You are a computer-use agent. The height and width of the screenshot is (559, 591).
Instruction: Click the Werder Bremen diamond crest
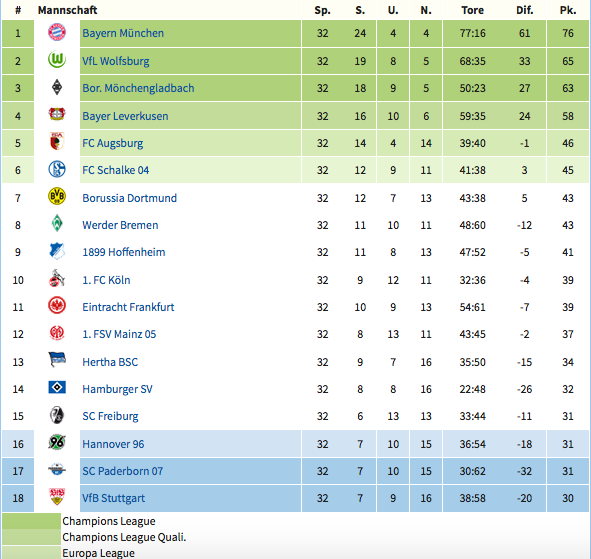point(57,224)
